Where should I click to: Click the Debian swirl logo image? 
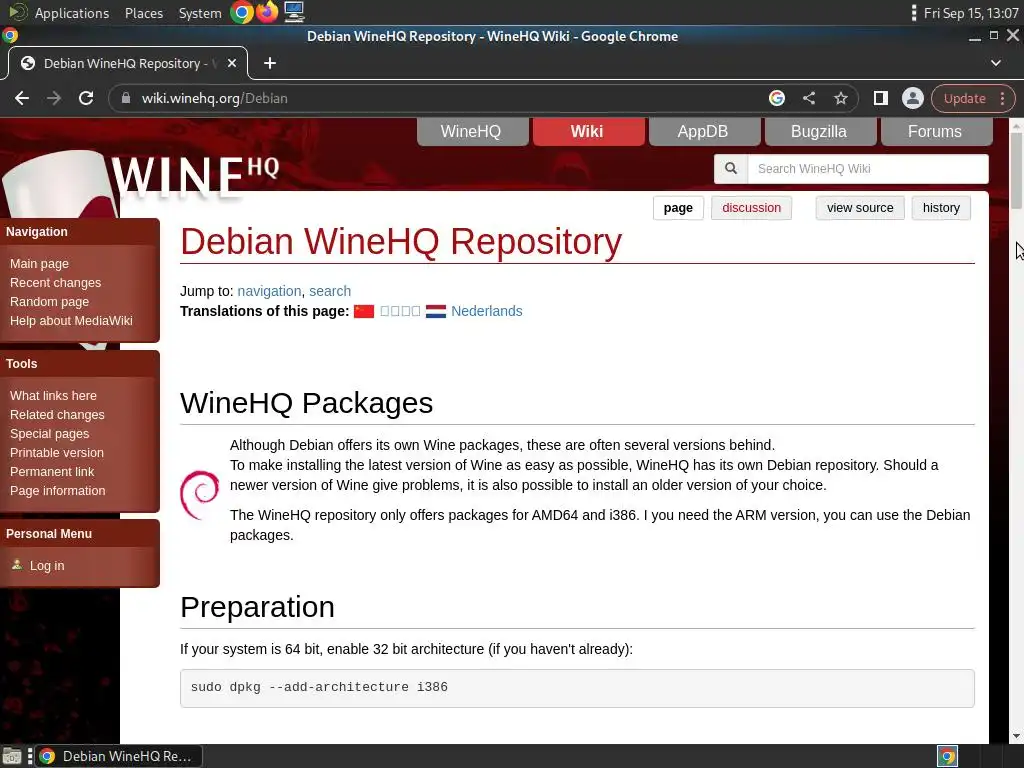point(199,494)
